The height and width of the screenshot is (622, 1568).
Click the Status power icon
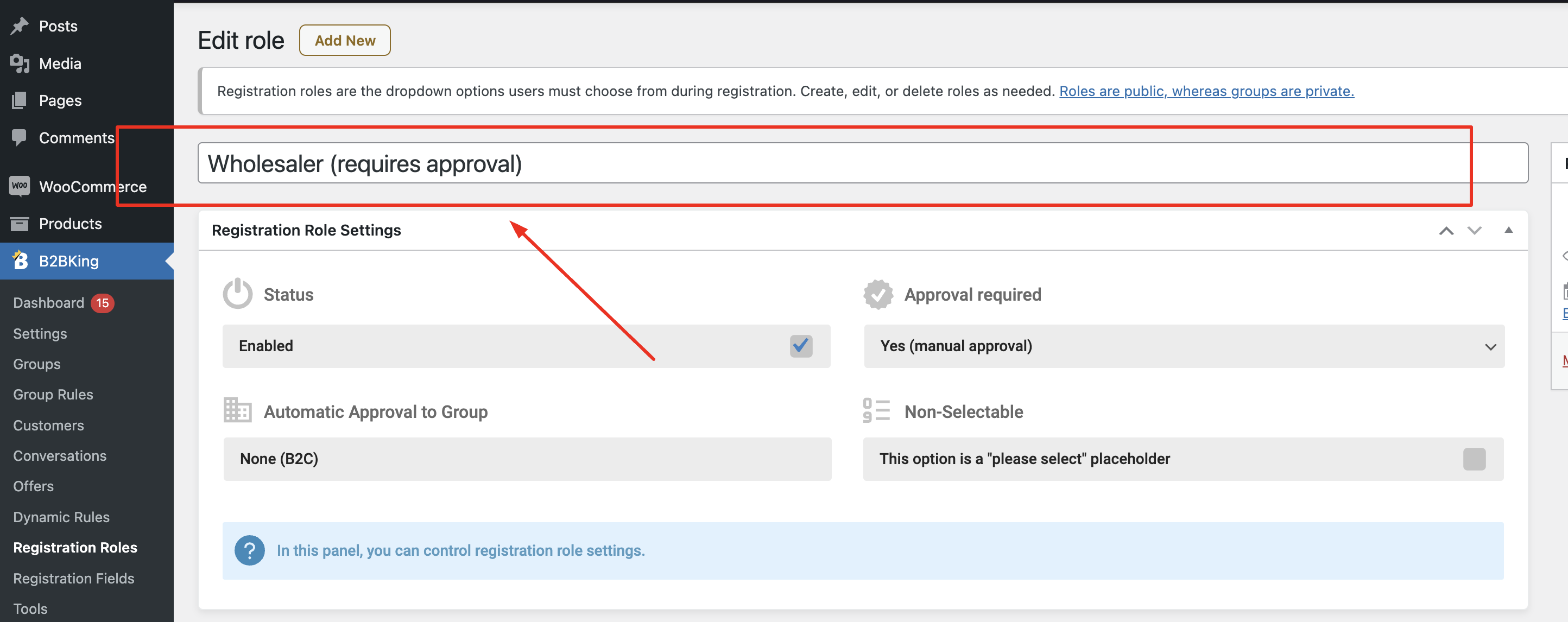click(x=237, y=294)
